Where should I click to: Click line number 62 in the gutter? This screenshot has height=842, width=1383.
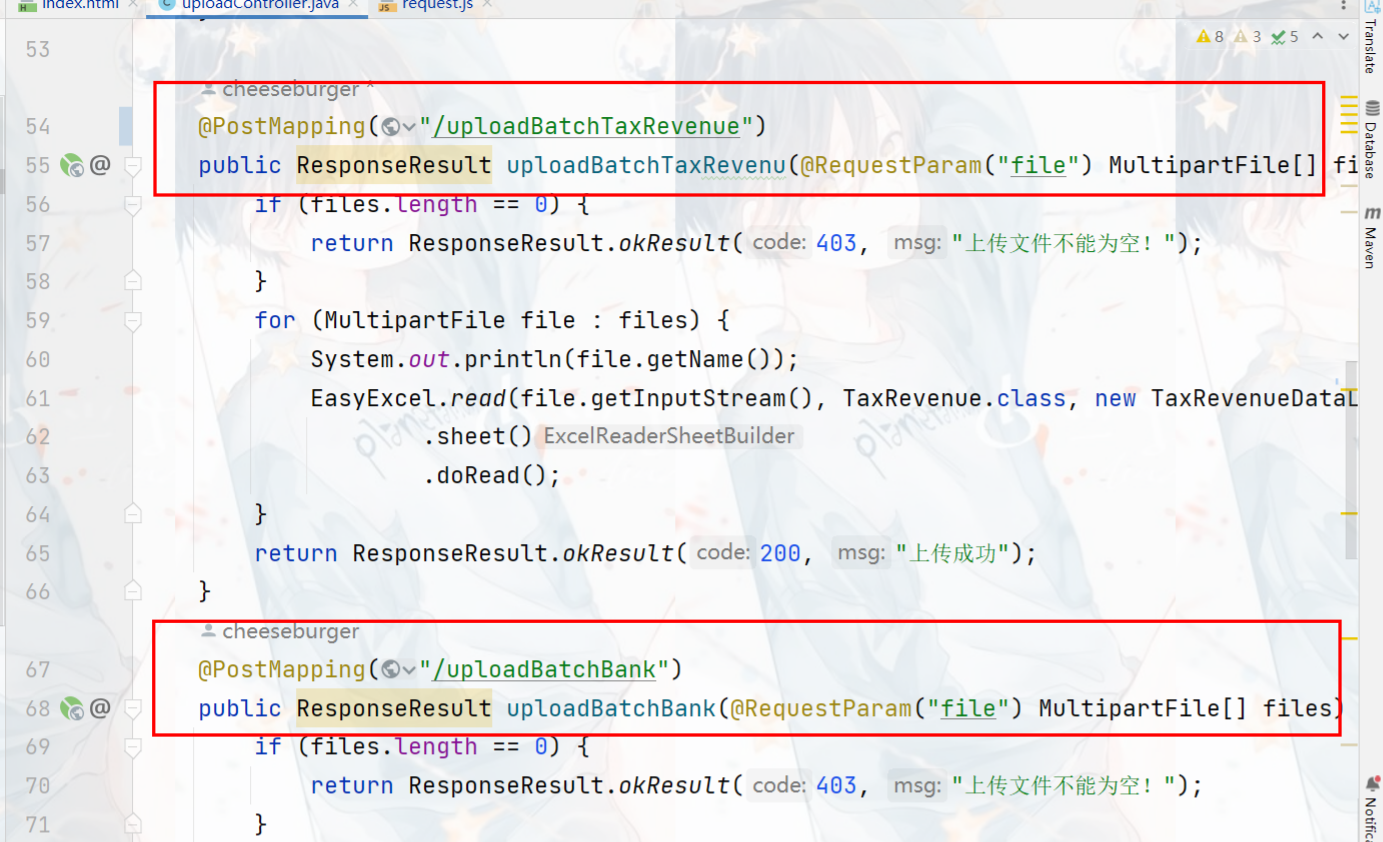pos(37,437)
